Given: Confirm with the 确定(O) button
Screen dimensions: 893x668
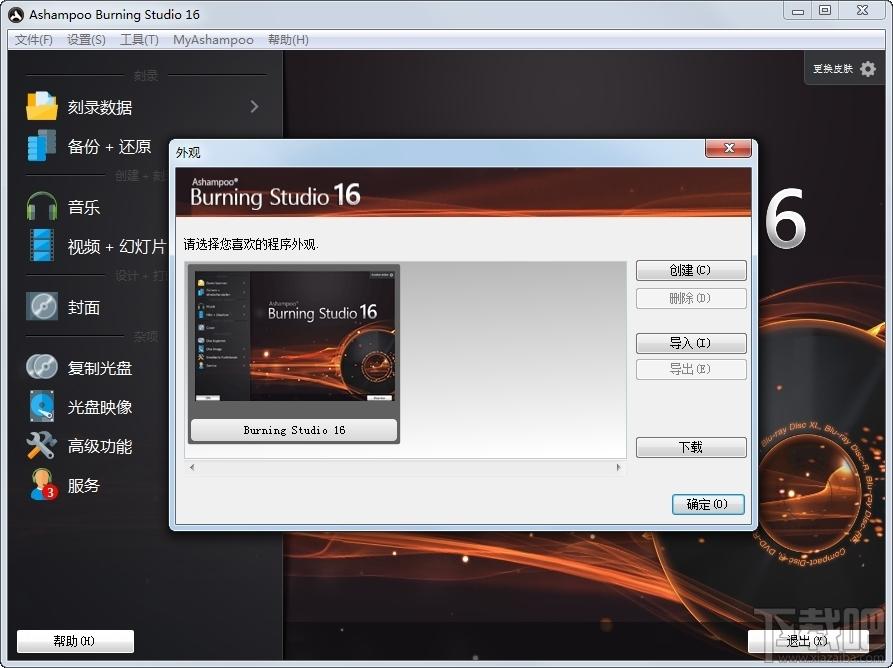Looking at the screenshot, I should (708, 505).
